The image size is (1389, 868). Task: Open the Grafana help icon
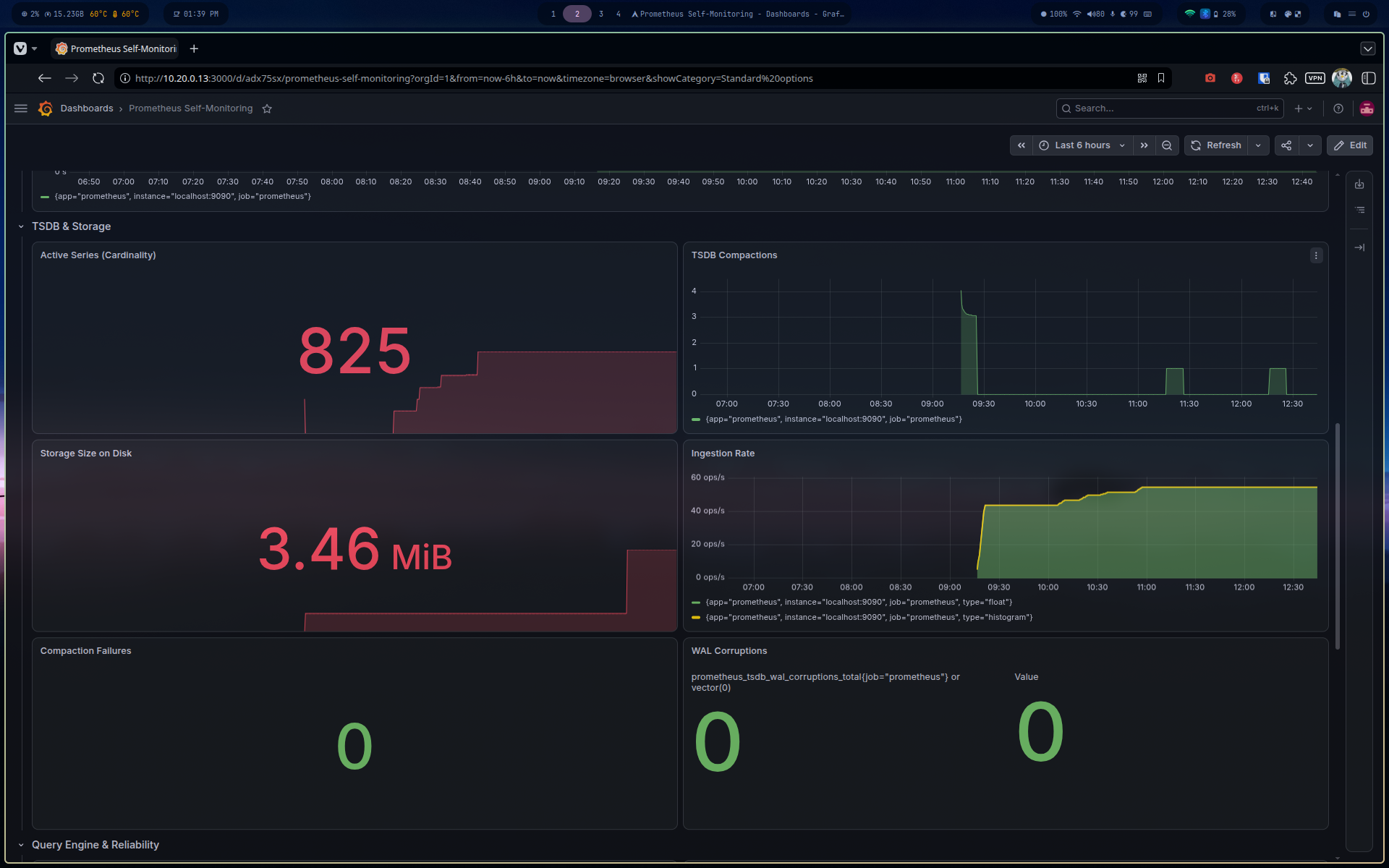[x=1338, y=109]
